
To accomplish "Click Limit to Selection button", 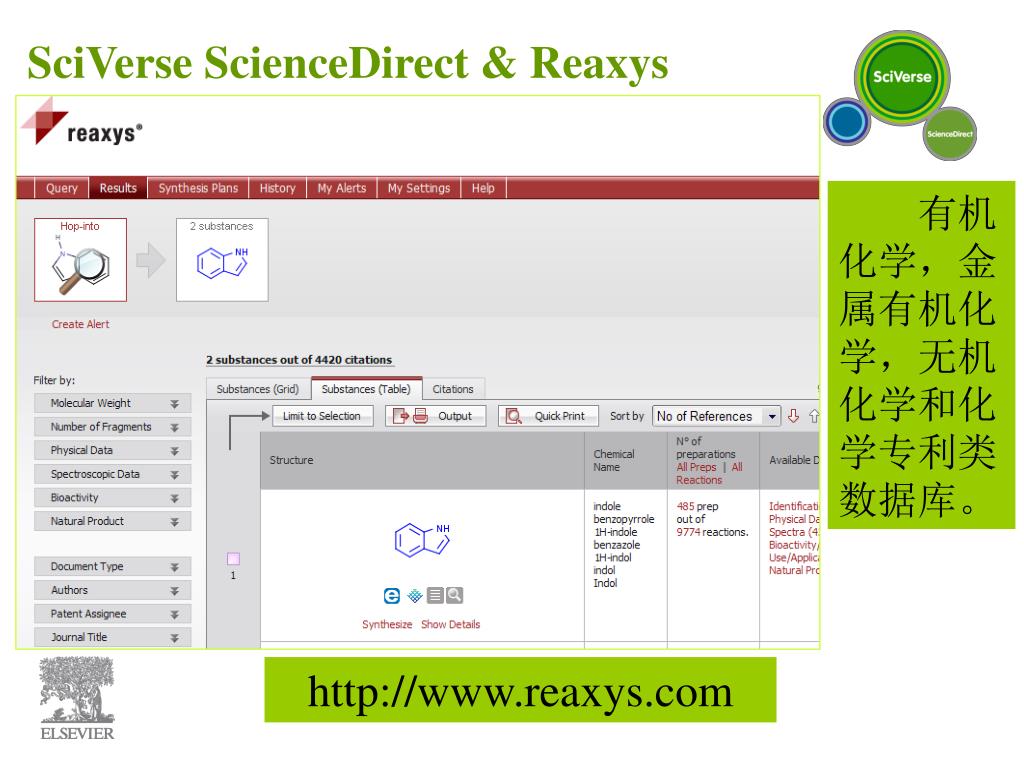I will (321, 416).
